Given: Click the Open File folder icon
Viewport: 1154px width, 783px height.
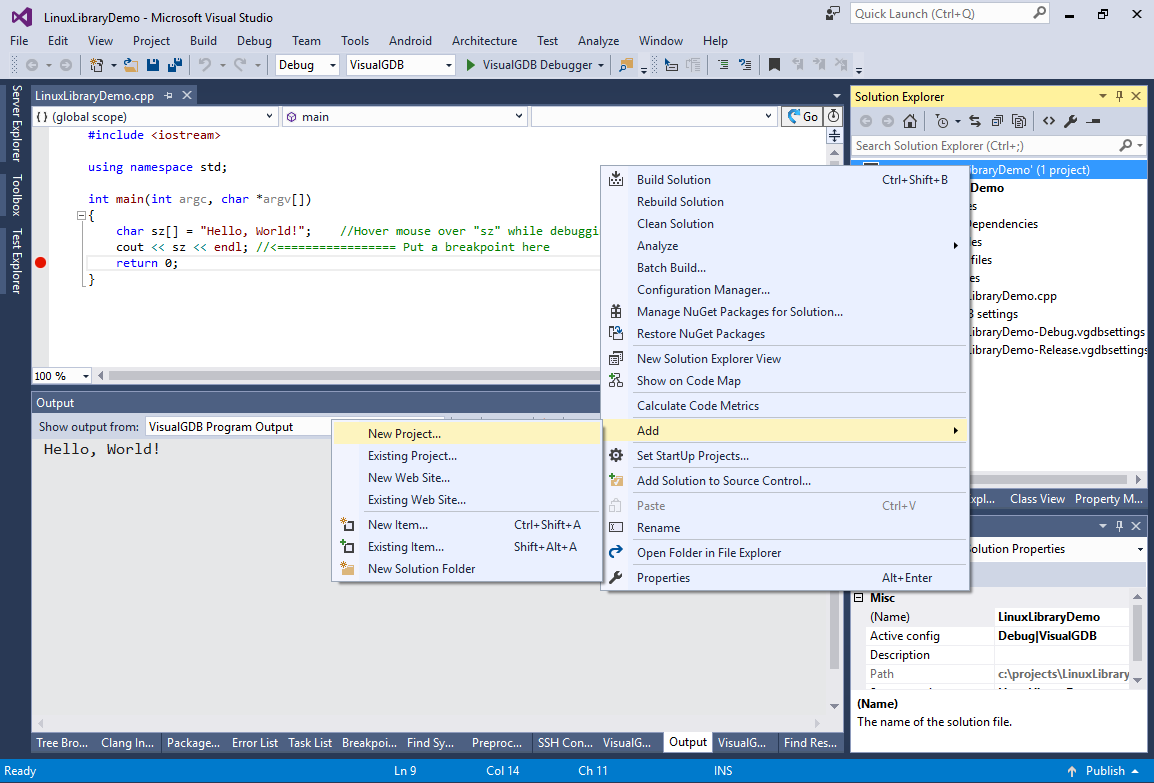Looking at the screenshot, I should [130, 65].
